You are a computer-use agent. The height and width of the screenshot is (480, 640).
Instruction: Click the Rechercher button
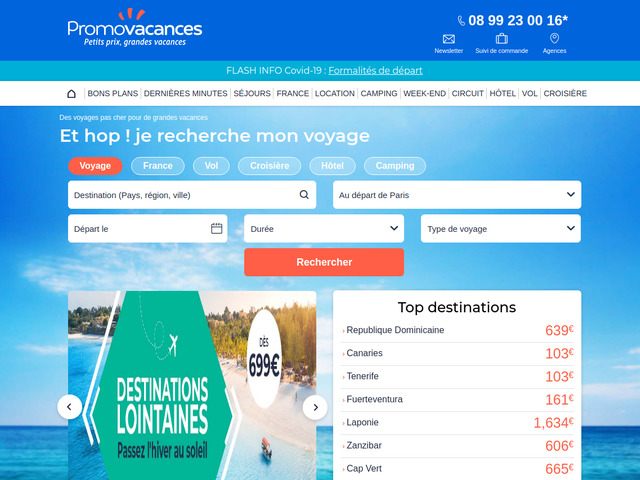pos(324,262)
